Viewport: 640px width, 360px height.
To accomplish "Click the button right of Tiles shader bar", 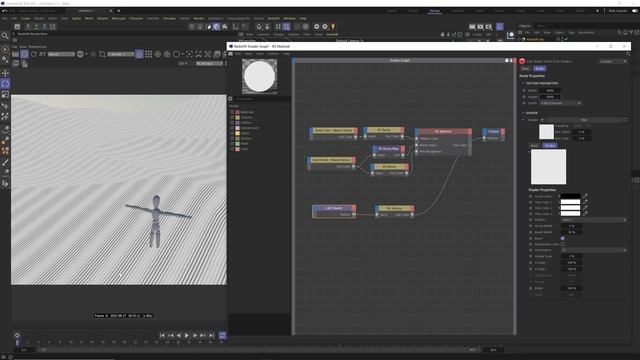I will pos(625,120).
